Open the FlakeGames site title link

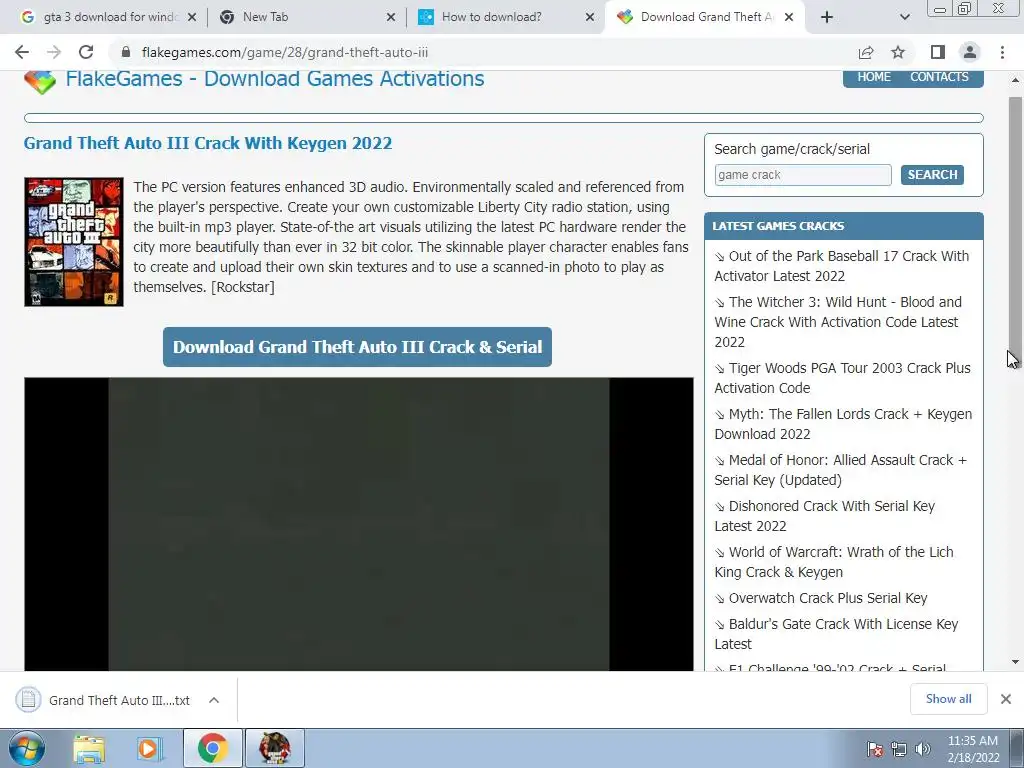coord(275,79)
